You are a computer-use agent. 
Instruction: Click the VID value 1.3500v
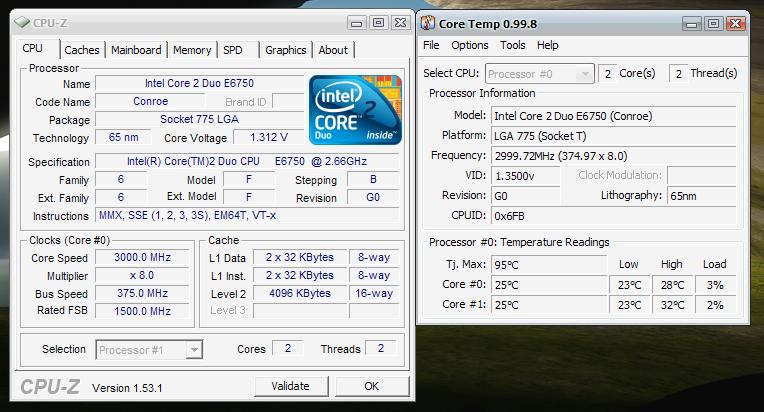526,176
